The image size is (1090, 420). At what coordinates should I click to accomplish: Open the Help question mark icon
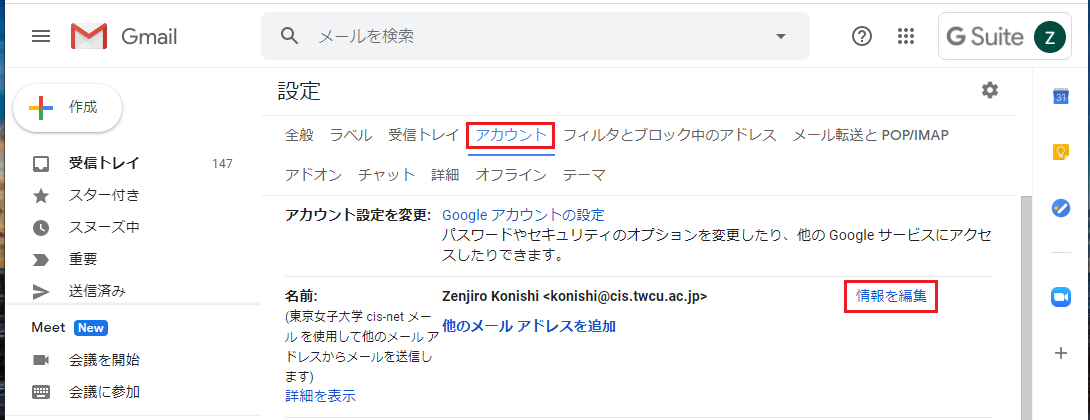861,37
